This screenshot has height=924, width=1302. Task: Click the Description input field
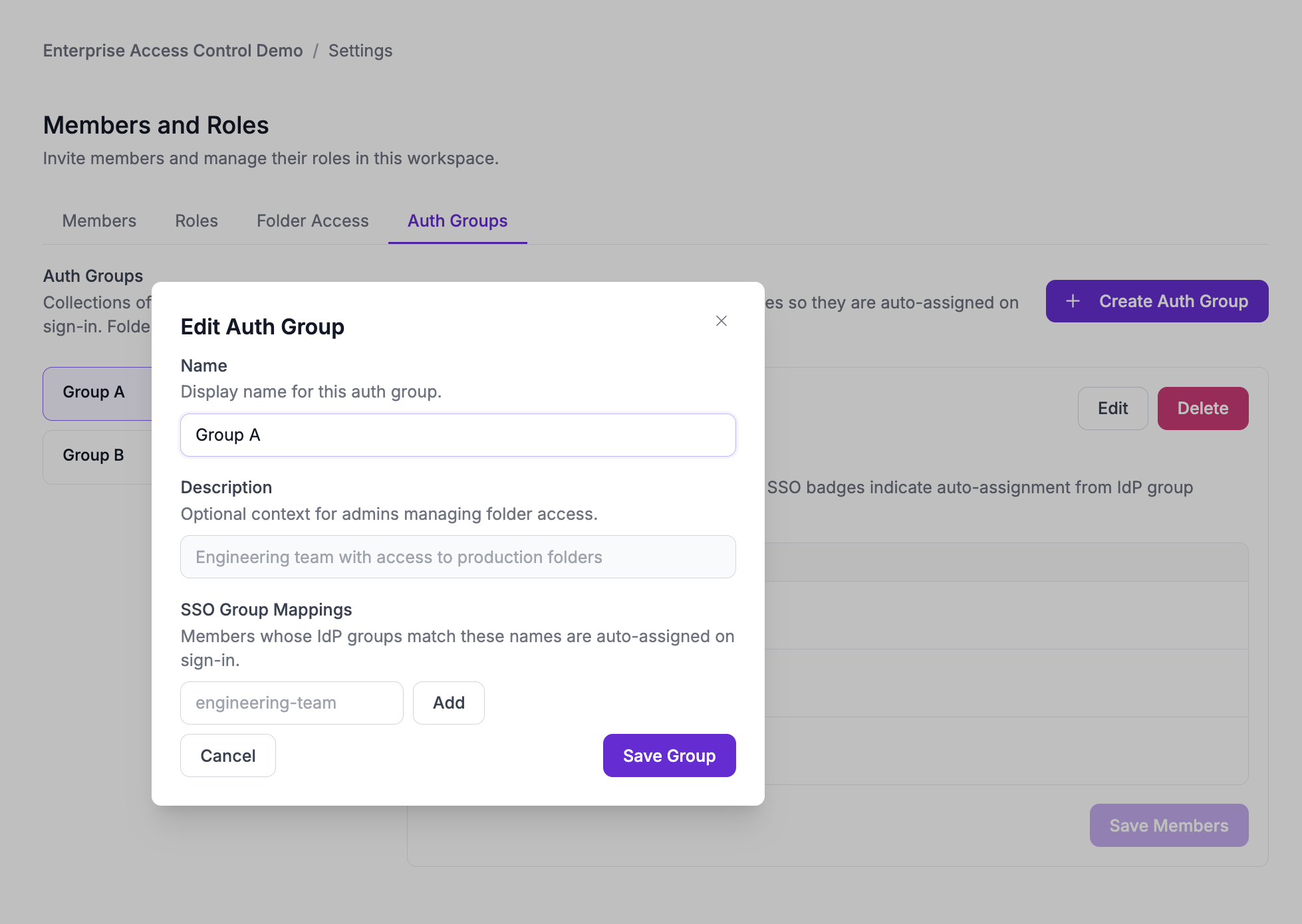pos(458,557)
